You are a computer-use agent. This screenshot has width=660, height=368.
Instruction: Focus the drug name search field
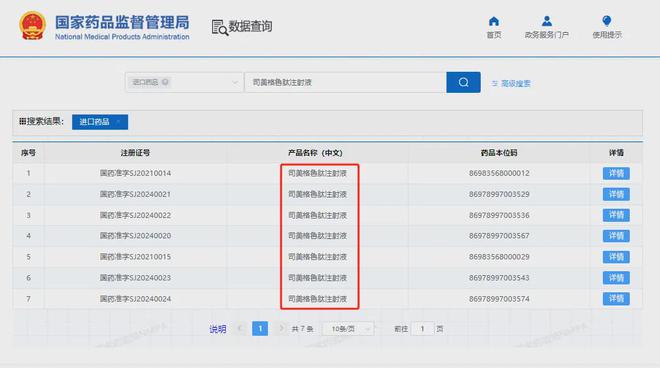345,82
